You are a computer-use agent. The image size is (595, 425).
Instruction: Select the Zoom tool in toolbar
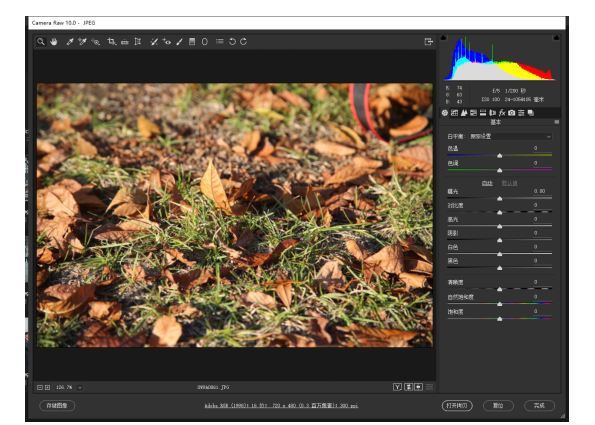tap(41, 41)
